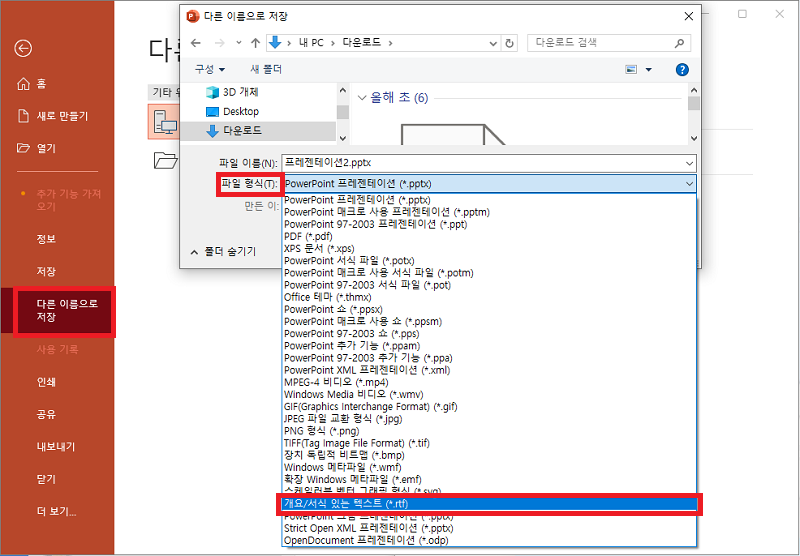Viewport: 800px width, 556px height.
Task: Select PDF (*.pdf) format
Action: (x=308, y=236)
